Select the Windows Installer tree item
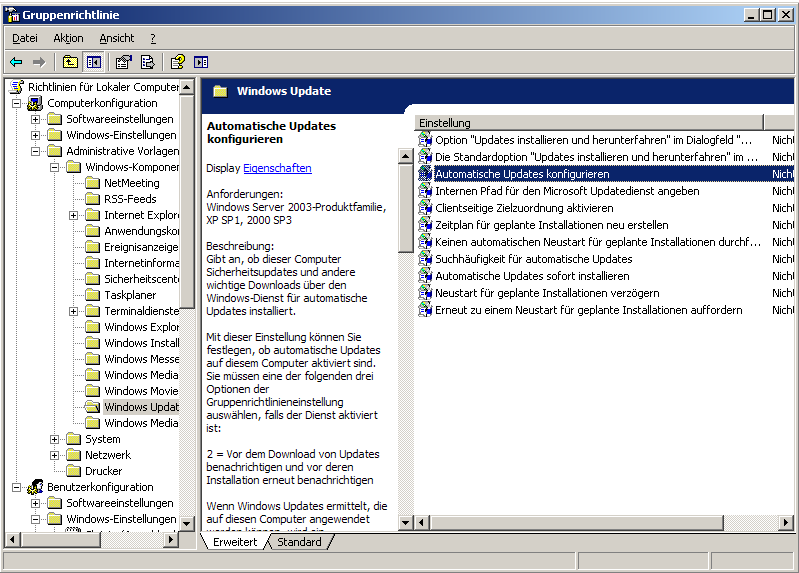The height and width of the screenshot is (573, 799). click(x=141, y=343)
